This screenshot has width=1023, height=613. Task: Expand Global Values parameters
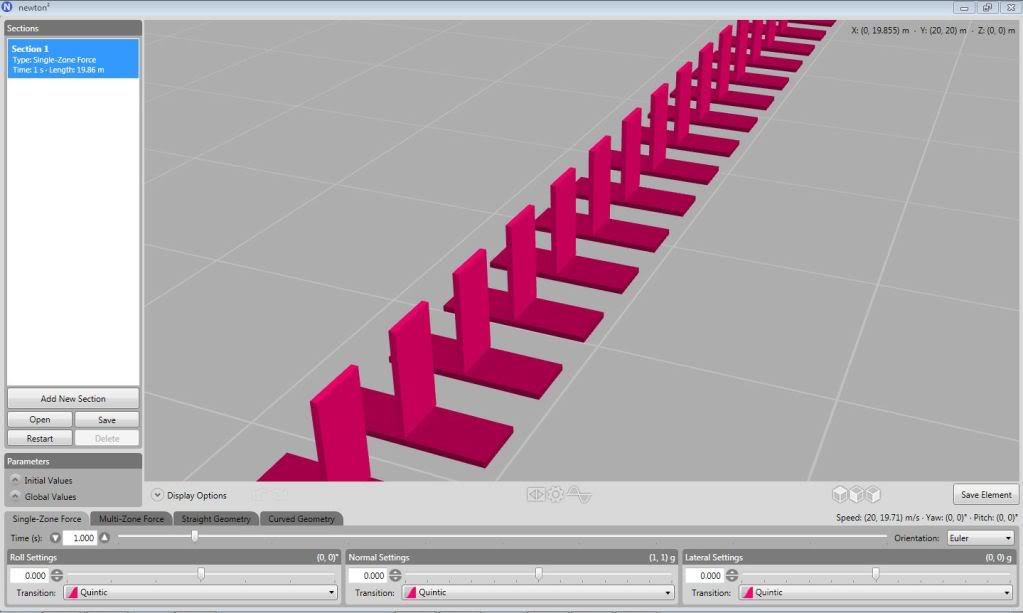15,497
